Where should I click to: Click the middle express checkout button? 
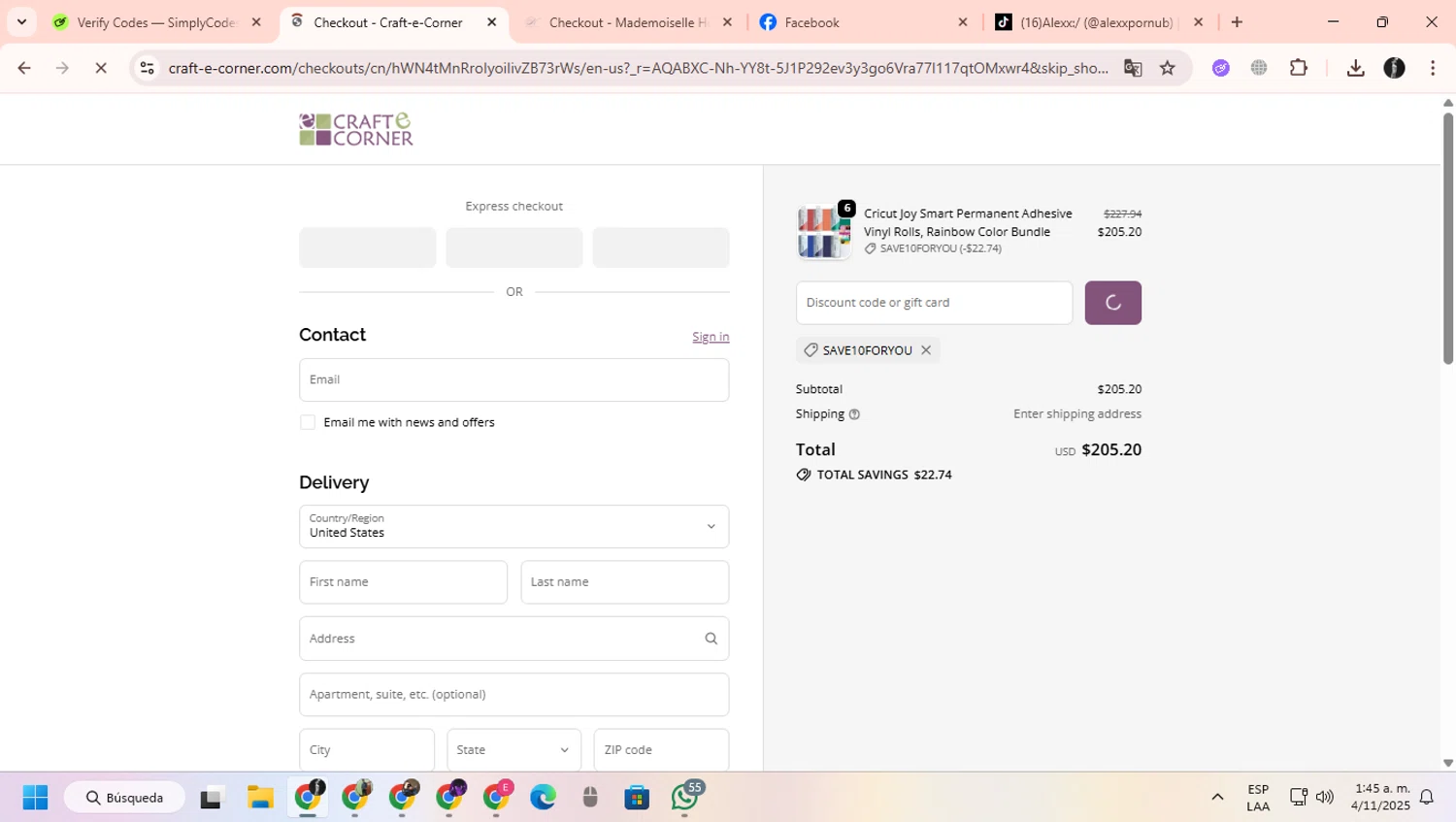(x=513, y=247)
